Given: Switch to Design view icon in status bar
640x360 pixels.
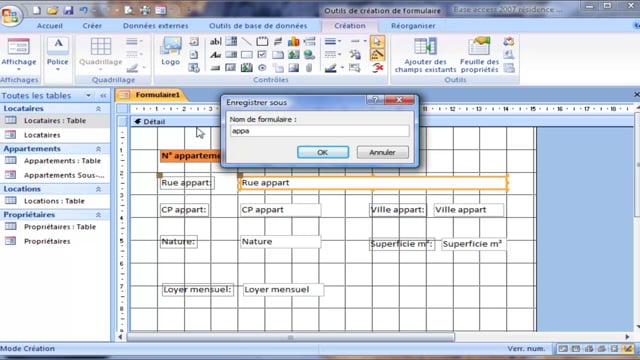Looking at the screenshot, I should point(627,349).
